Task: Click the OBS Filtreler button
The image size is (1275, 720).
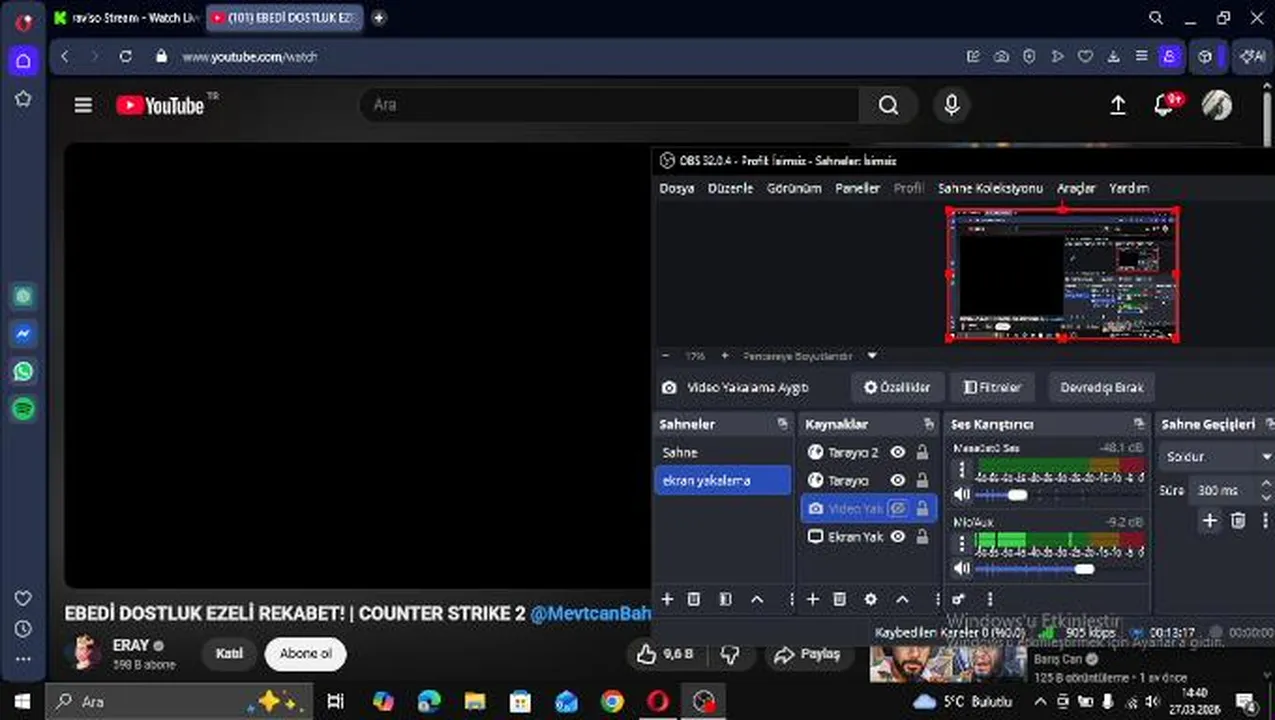Action: [993, 387]
